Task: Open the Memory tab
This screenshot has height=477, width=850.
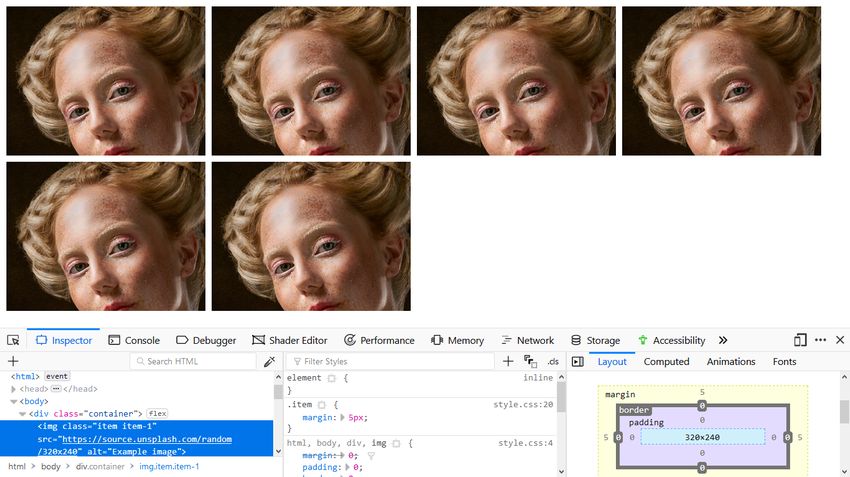Action: point(457,340)
